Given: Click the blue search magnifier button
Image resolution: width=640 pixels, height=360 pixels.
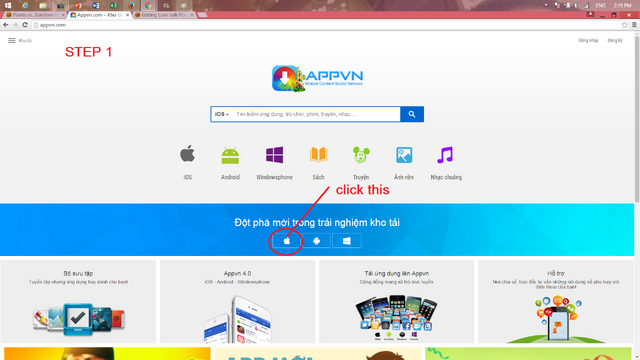Looking at the screenshot, I should pyautogui.click(x=412, y=114).
